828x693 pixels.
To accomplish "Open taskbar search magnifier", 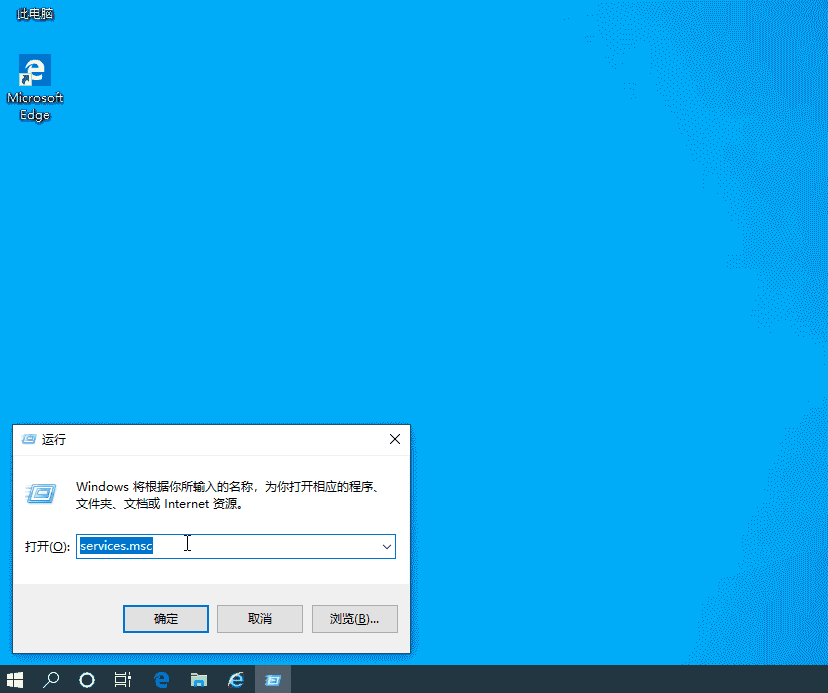I will 51,679.
